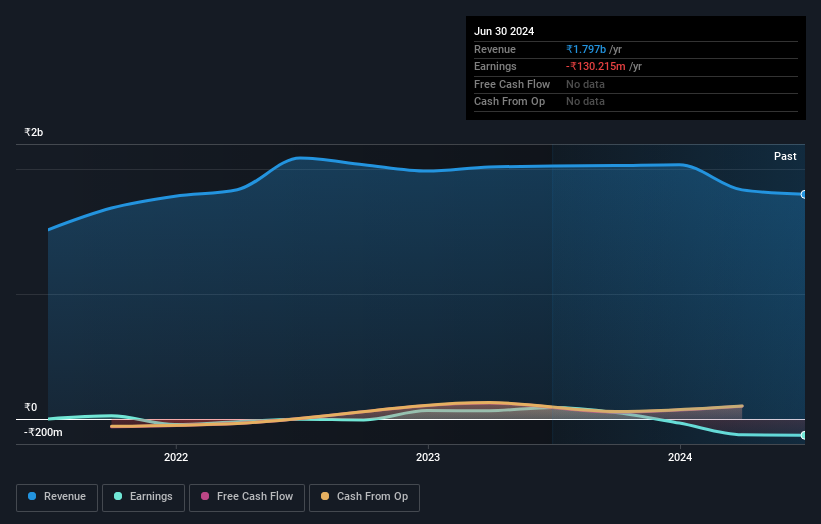Click the pink Free Cash Flow legend dot

coord(205,496)
